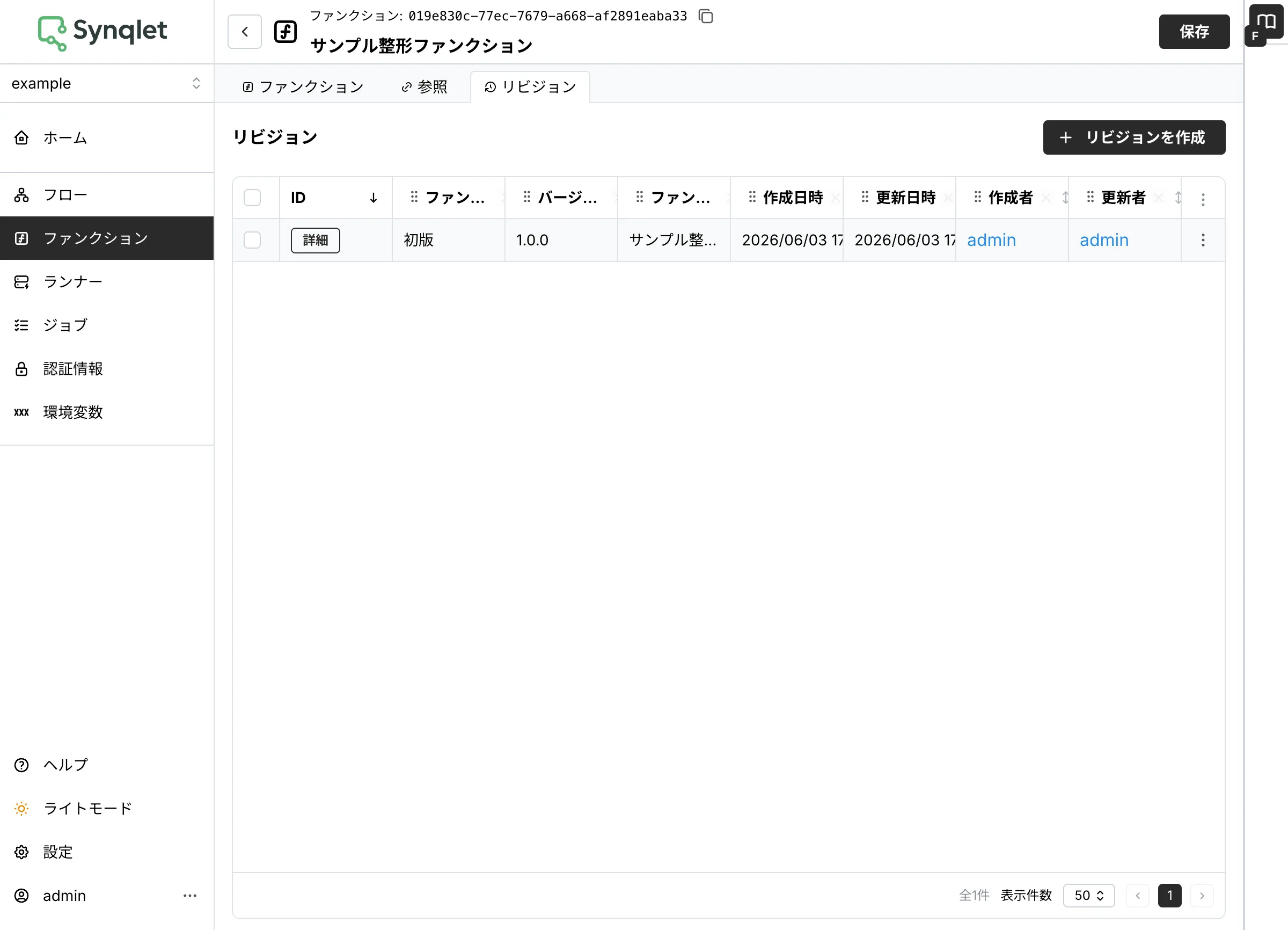Click the 初版 cell
Image resolution: width=1288 pixels, height=930 pixels.
(448, 241)
